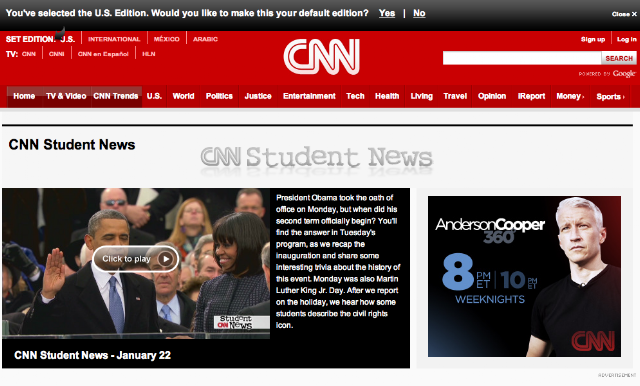Viewport: 640px width, 386px height.
Task: Select the Arabic edition
Action: pos(205,39)
